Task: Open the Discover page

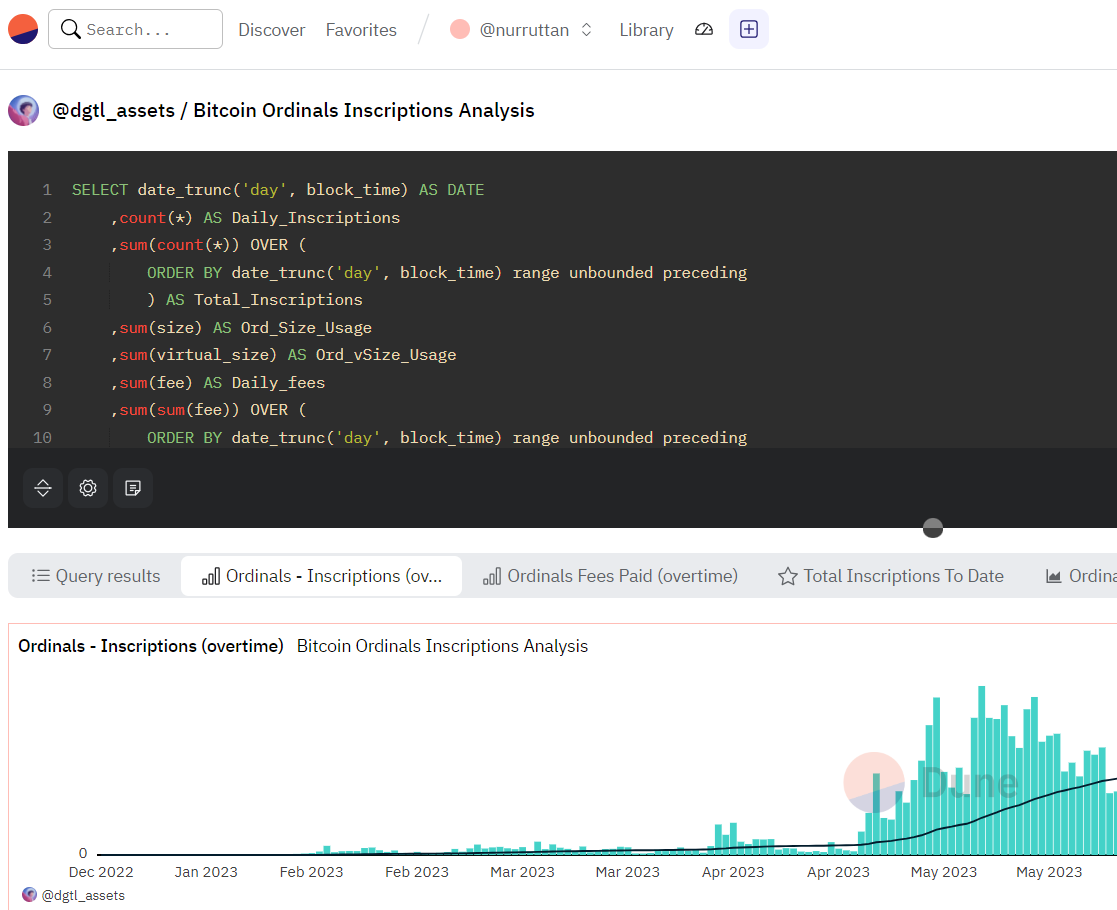Action: coord(271,30)
